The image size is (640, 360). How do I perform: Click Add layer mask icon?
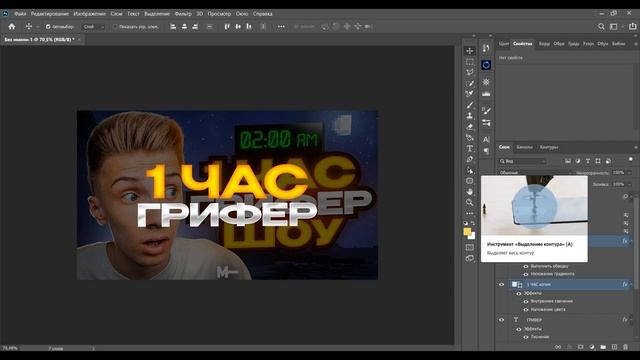tap(580, 347)
